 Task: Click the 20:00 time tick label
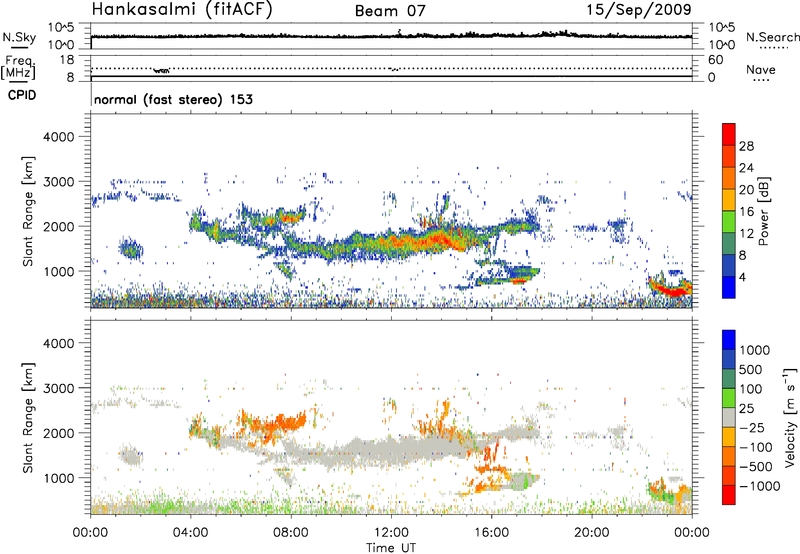(591, 533)
